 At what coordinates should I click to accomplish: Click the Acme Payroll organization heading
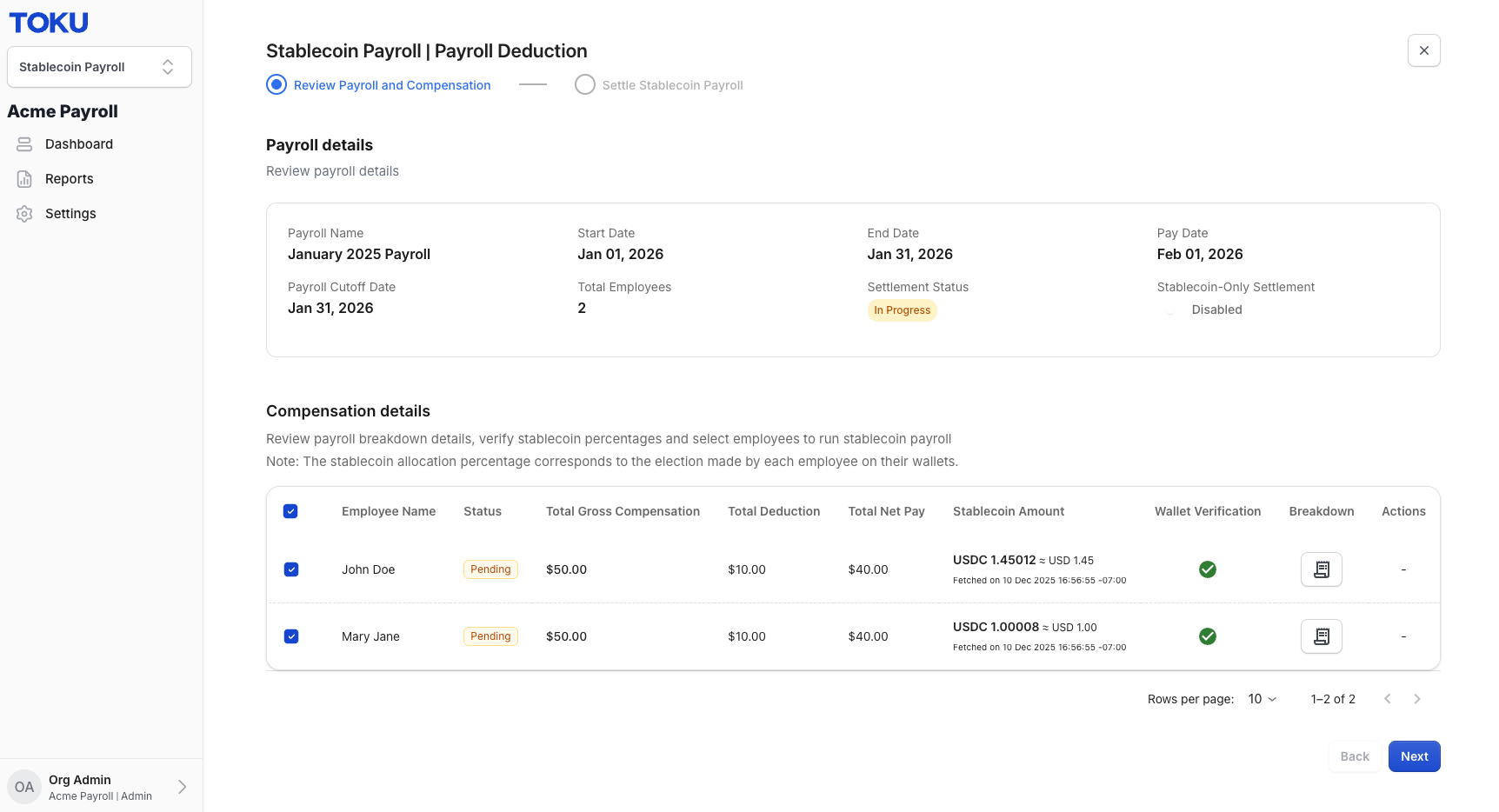63,111
